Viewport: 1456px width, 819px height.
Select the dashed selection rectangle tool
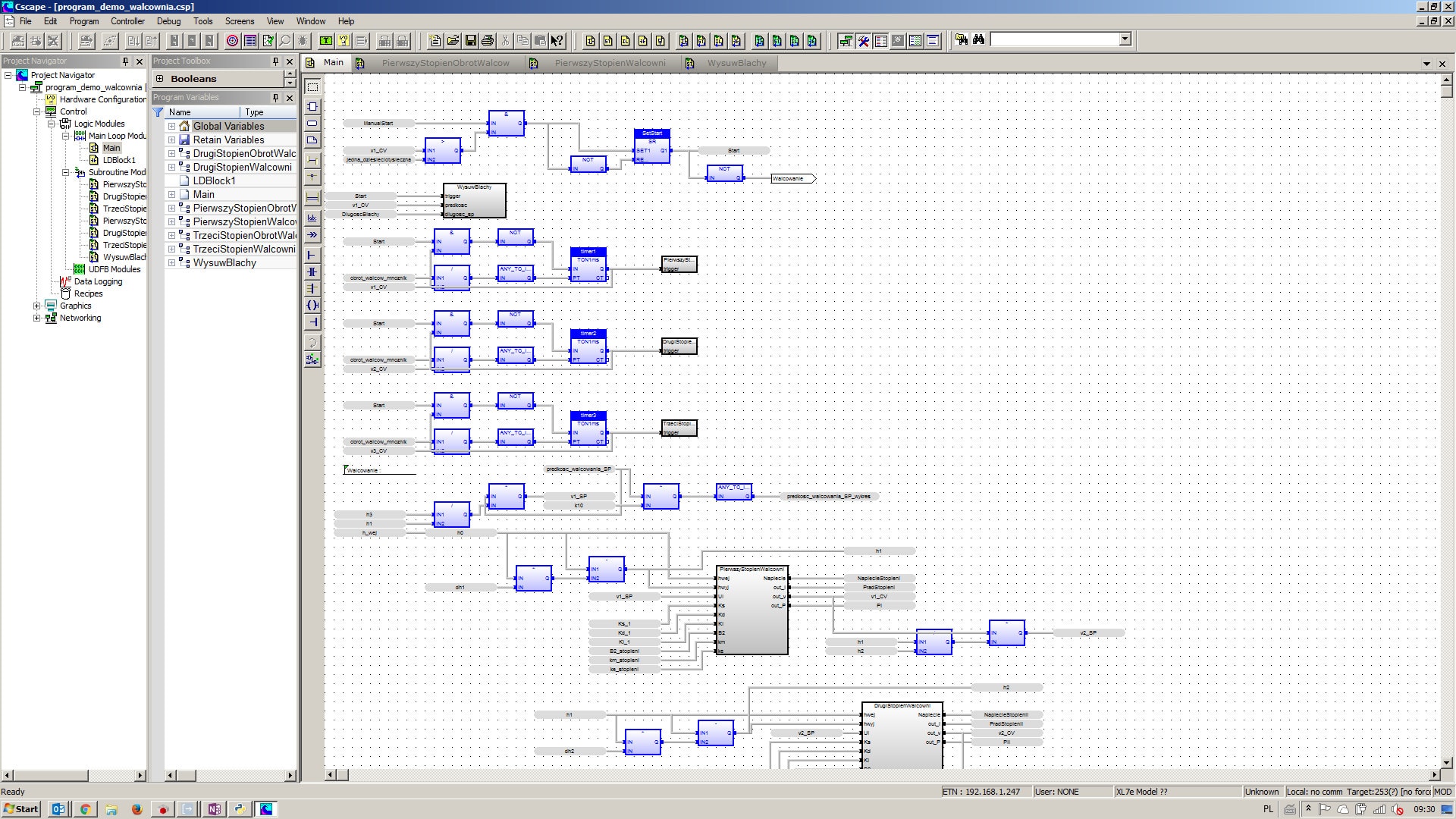(x=312, y=87)
